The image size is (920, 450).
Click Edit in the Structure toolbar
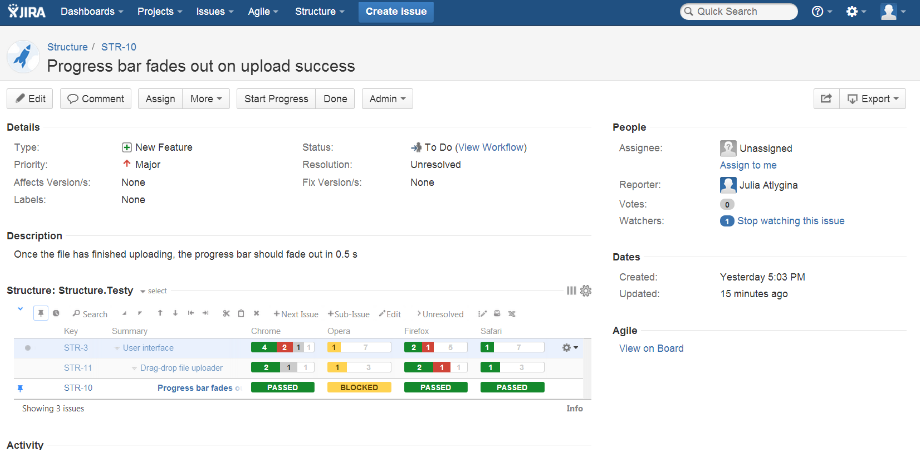point(390,314)
